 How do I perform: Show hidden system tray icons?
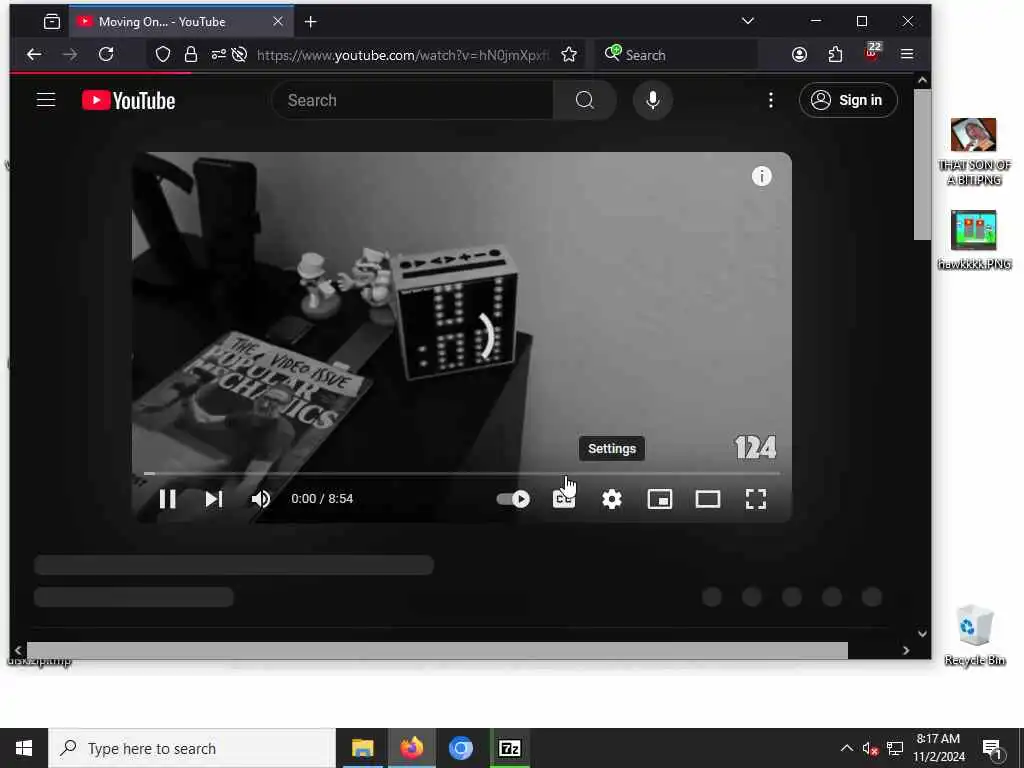click(x=846, y=748)
